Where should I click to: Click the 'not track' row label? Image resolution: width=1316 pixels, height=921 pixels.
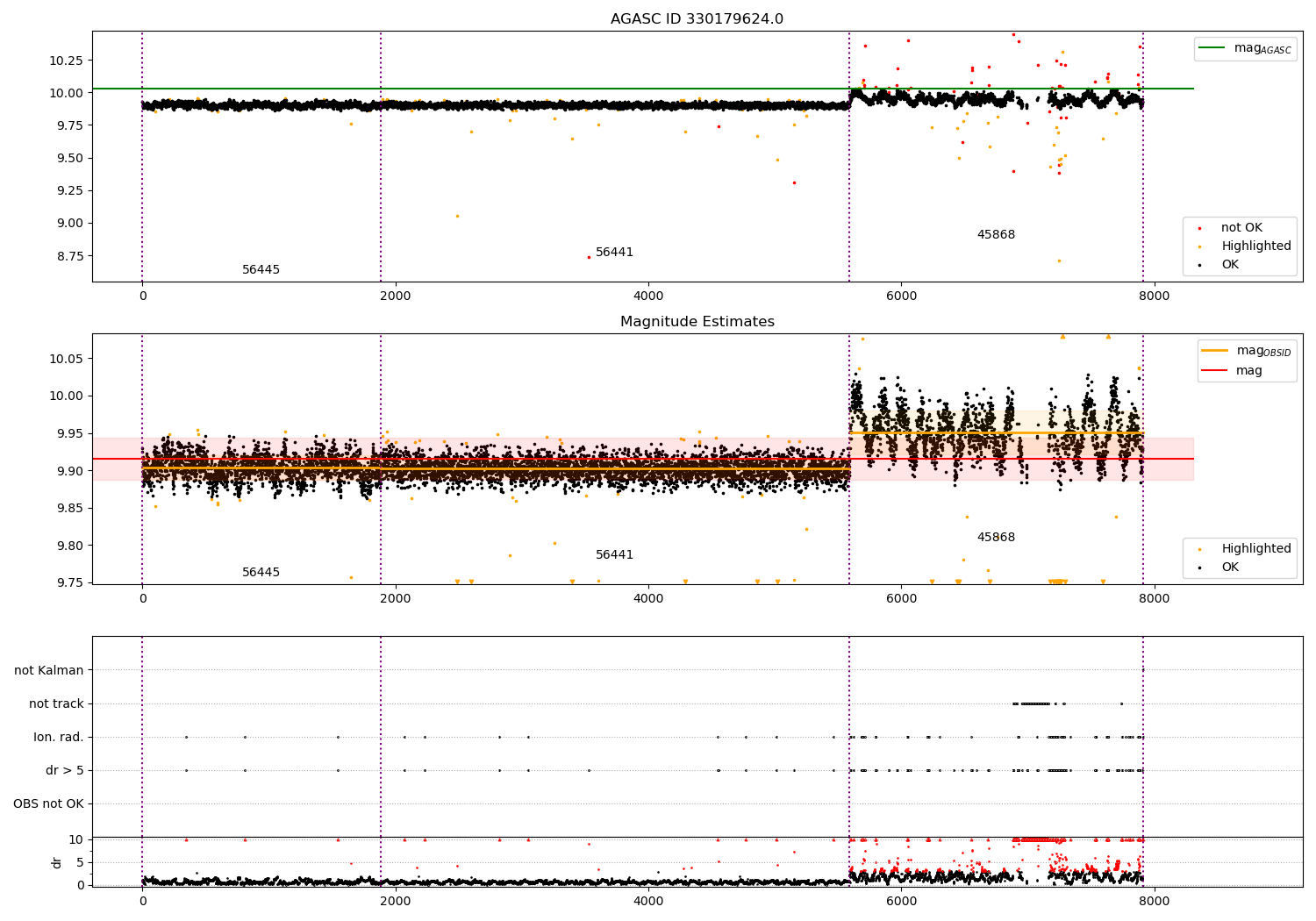pyautogui.click(x=56, y=703)
